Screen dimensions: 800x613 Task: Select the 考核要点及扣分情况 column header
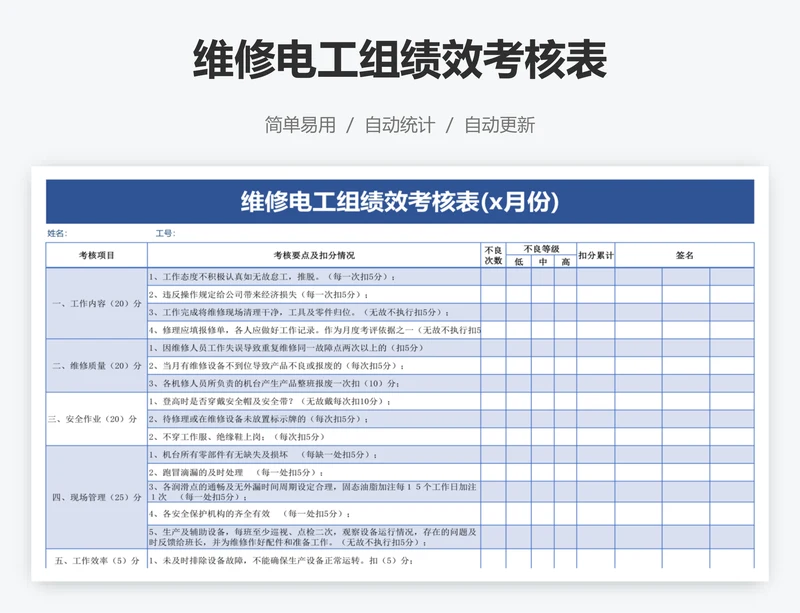coord(313,255)
